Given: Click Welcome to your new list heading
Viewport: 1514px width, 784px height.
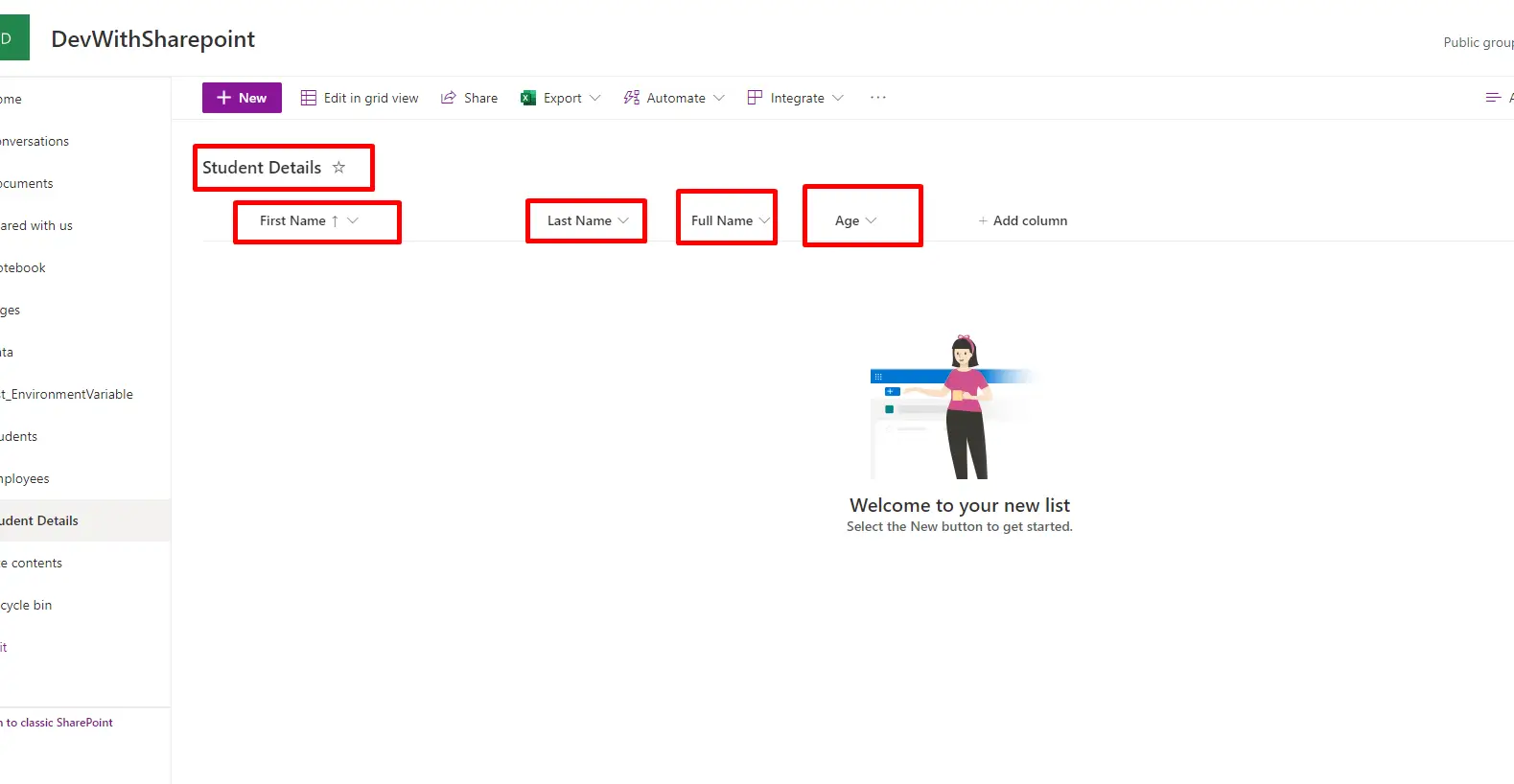Looking at the screenshot, I should click(x=960, y=505).
